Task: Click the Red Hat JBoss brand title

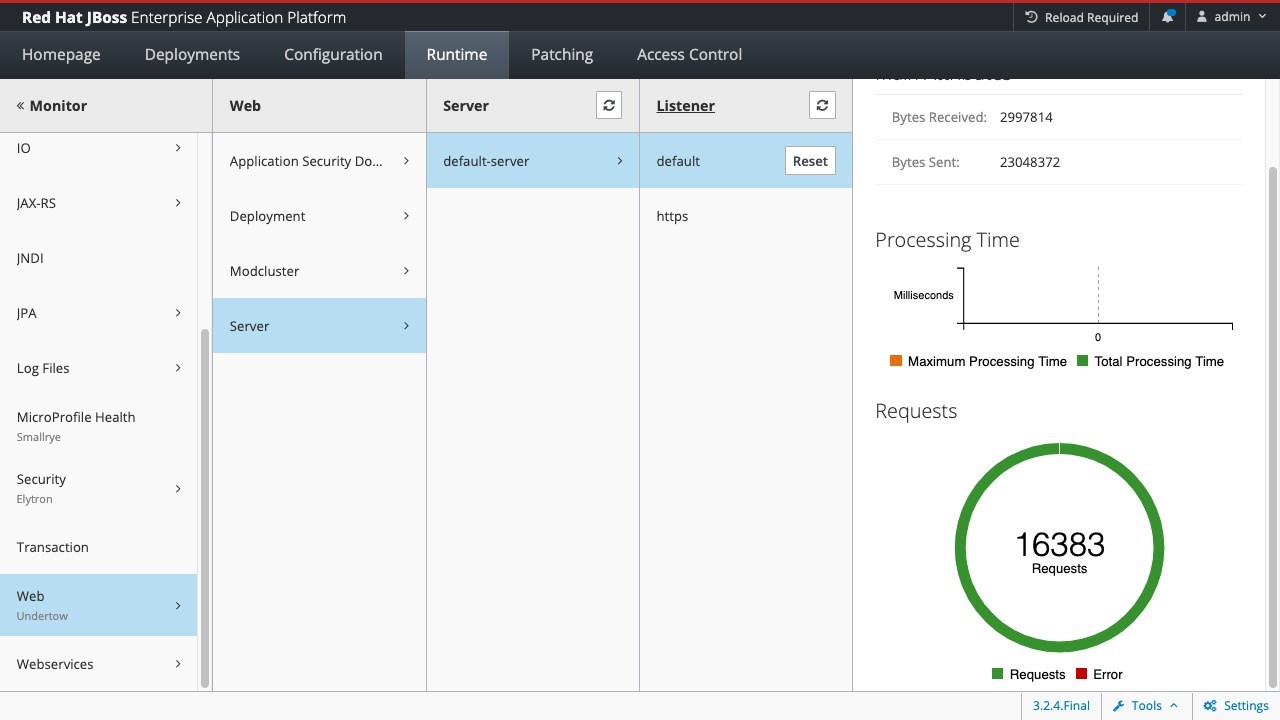Action: coord(184,17)
